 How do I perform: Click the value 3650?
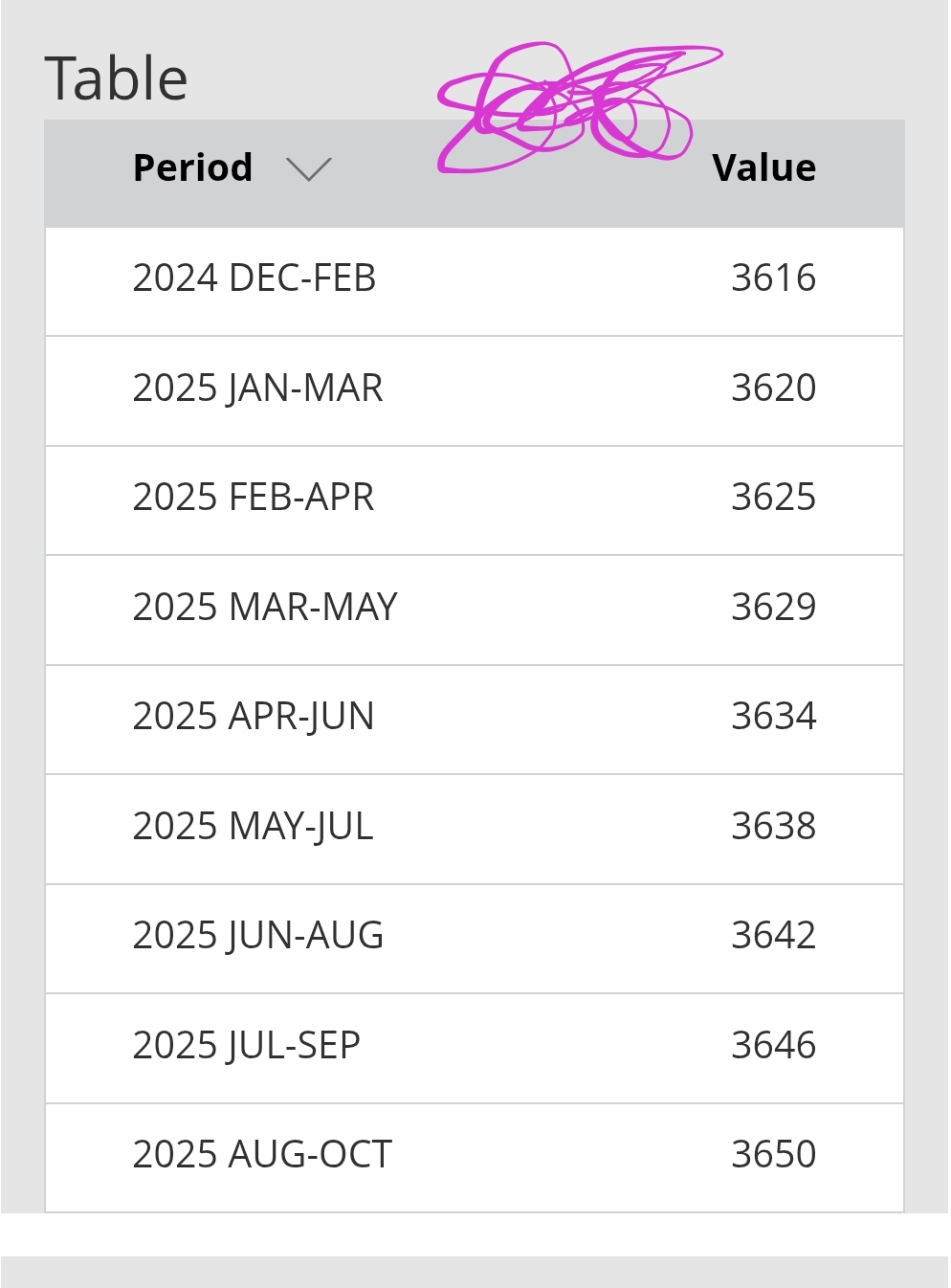(x=773, y=1155)
